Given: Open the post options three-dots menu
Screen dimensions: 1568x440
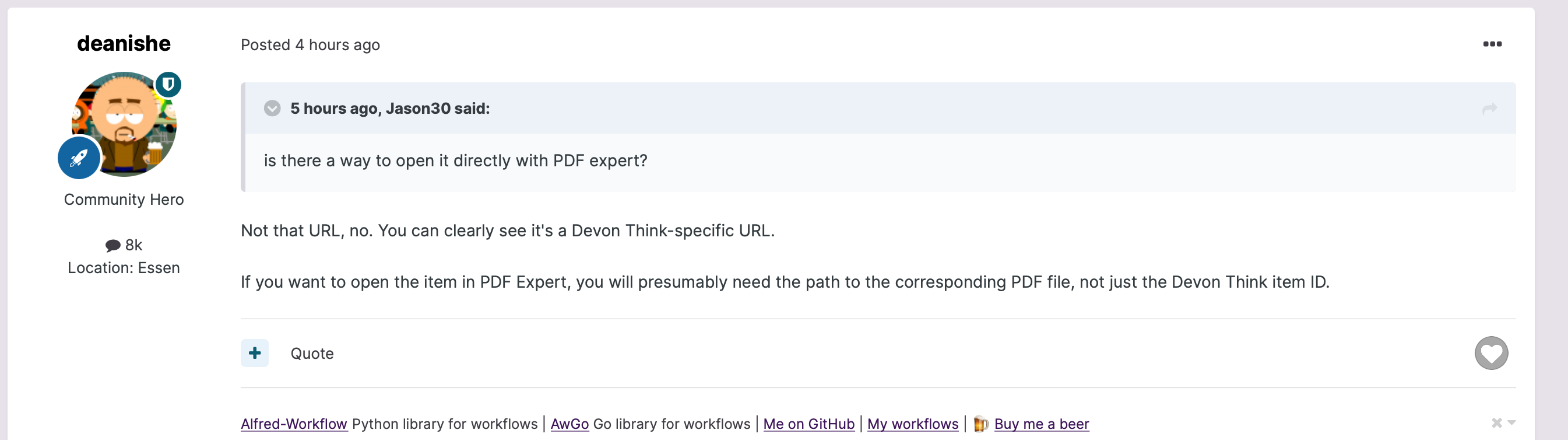Looking at the screenshot, I should point(1492,44).
